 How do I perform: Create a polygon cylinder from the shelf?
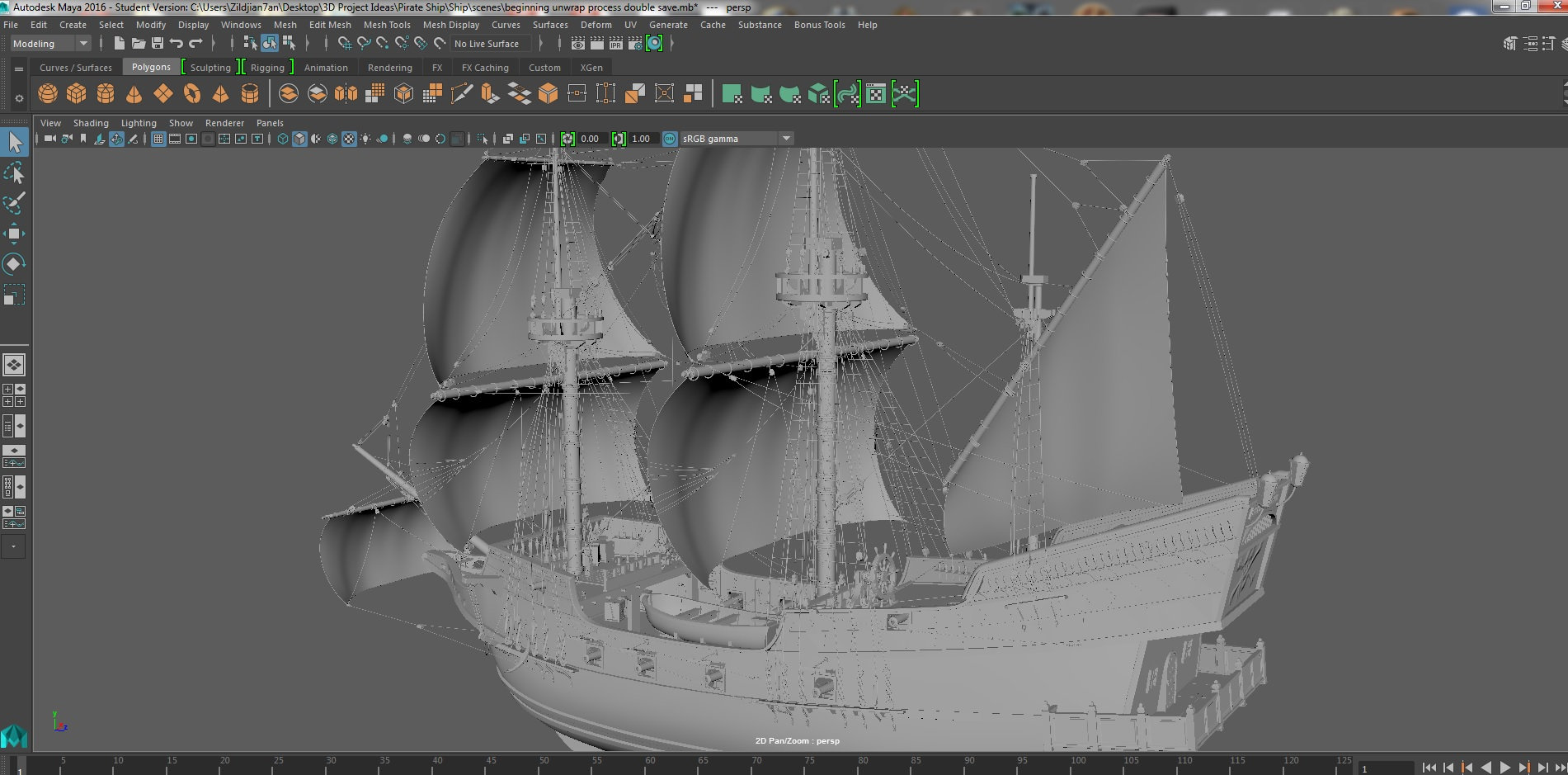pos(106,94)
